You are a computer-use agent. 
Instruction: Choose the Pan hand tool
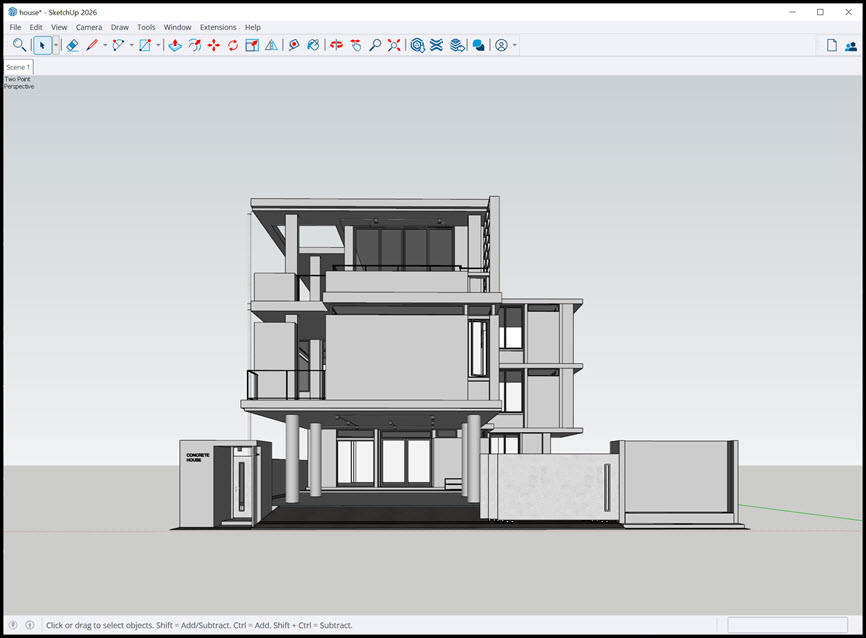[x=356, y=45]
